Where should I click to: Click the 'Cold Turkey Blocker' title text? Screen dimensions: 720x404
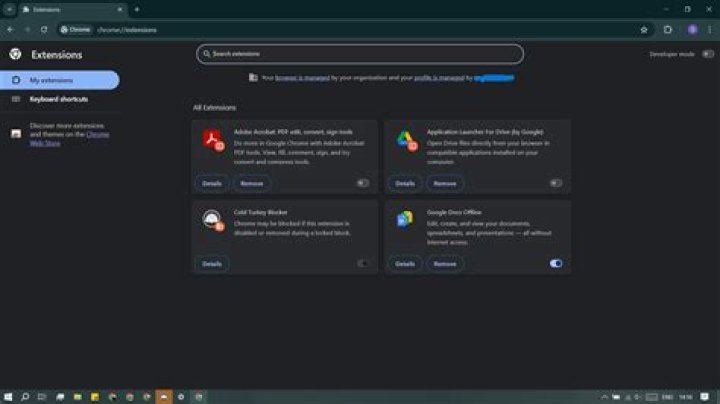[x=260, y=212]
